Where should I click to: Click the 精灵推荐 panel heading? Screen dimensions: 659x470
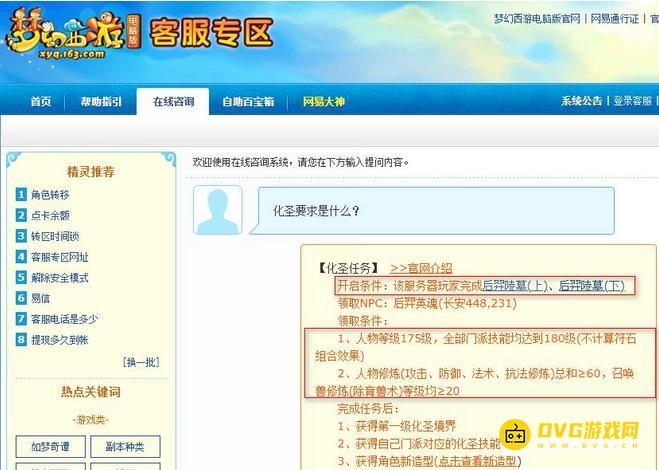[91, 172]
